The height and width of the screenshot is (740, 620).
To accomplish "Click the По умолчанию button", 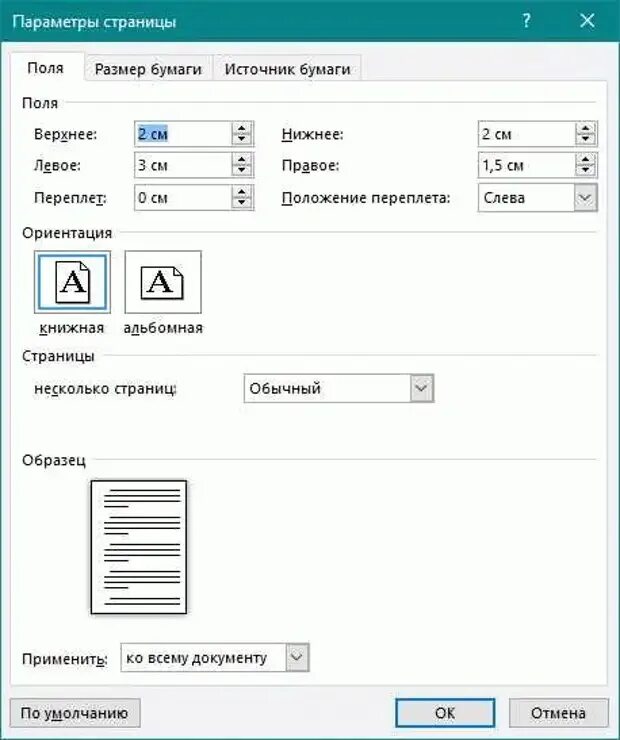I will (75, 713).
